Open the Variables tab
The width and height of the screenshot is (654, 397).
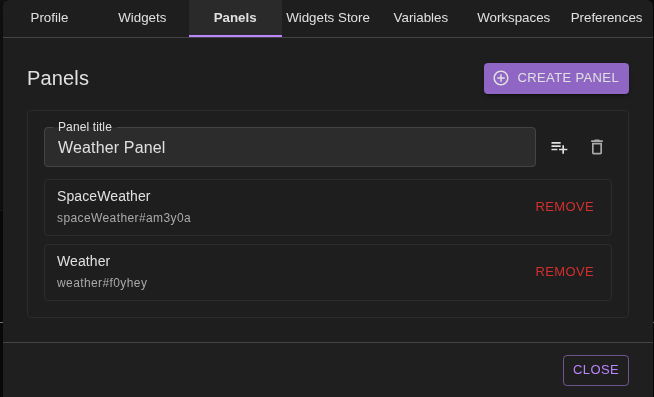pos(421,18)
